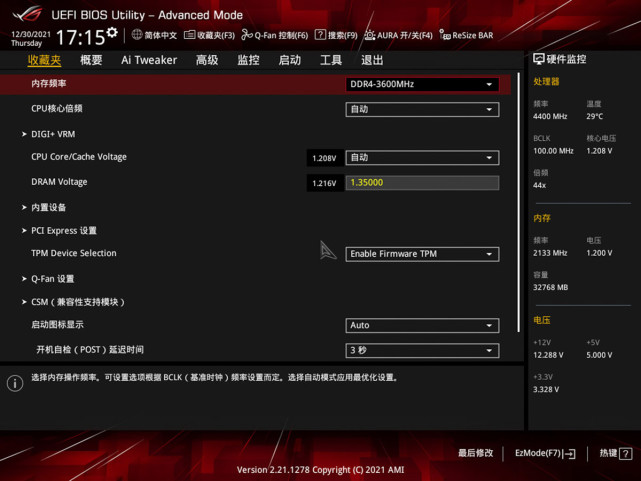The width and height of the screenshot is (641, 481).
Task: Expand CSM (兼容性支持模块) submenu
Action: pyautogui.click(x=78, y=302)
